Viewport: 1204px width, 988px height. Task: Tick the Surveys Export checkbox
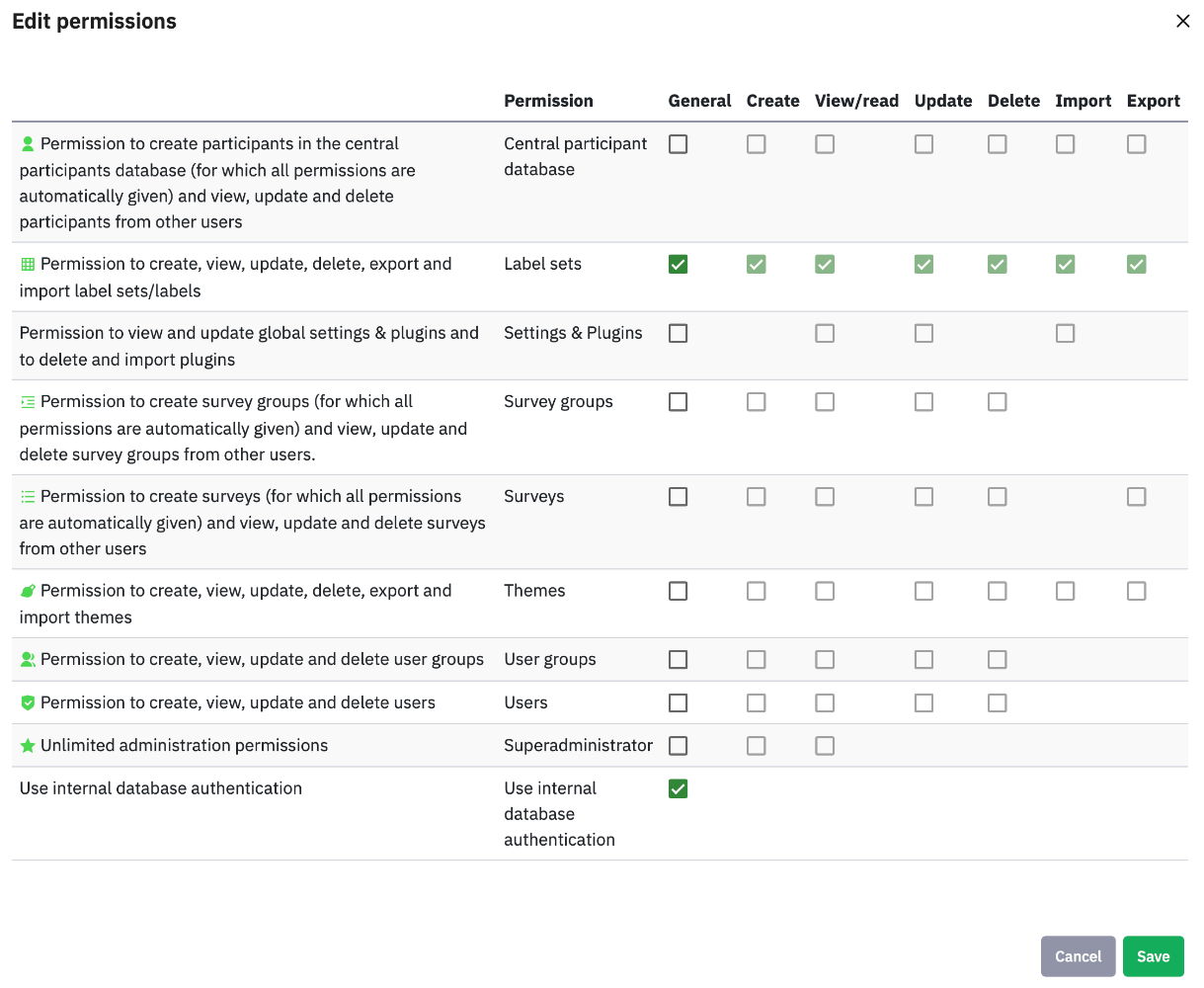click(1137, 496)
